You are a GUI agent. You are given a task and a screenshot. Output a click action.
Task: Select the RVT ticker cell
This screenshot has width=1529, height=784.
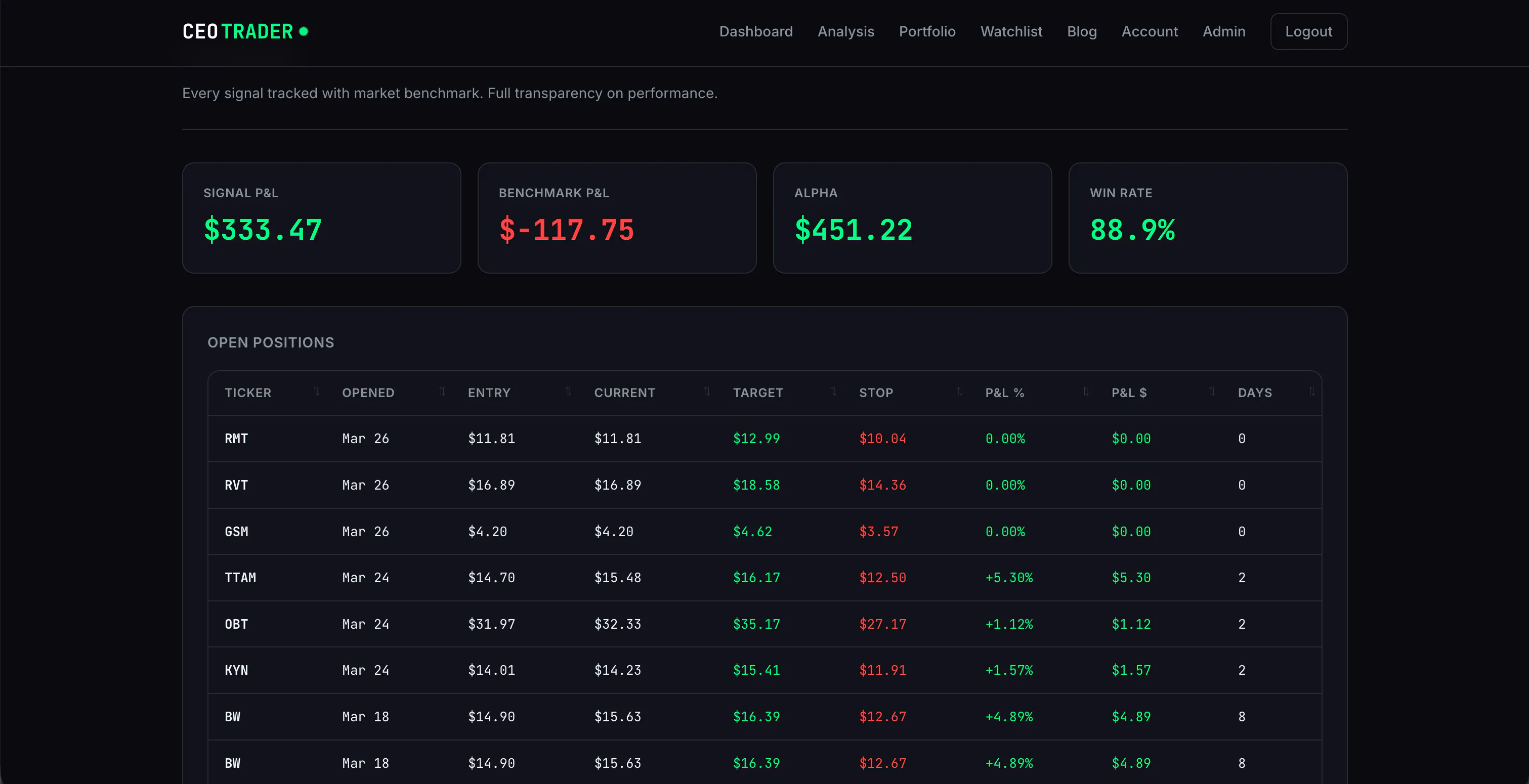[236, 485]
